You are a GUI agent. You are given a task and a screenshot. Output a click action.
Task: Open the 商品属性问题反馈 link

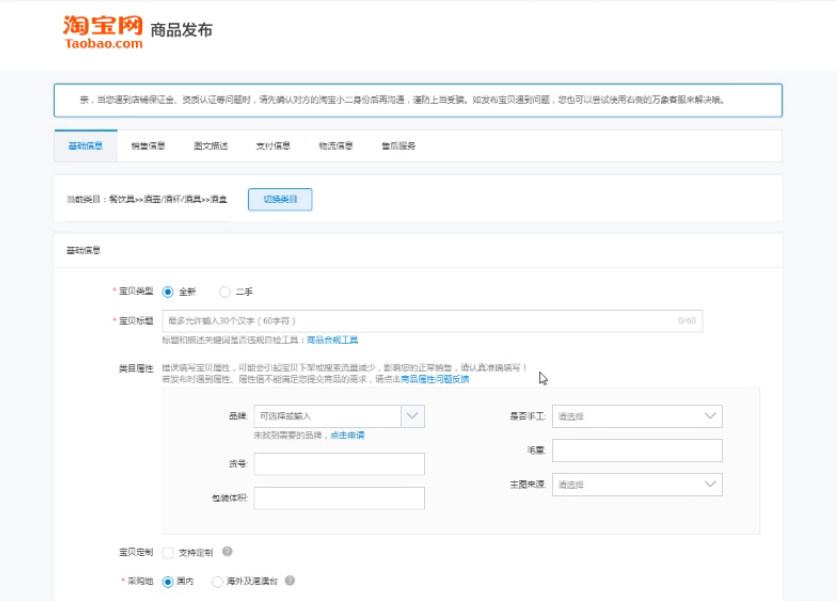click(x=434, y=379)
